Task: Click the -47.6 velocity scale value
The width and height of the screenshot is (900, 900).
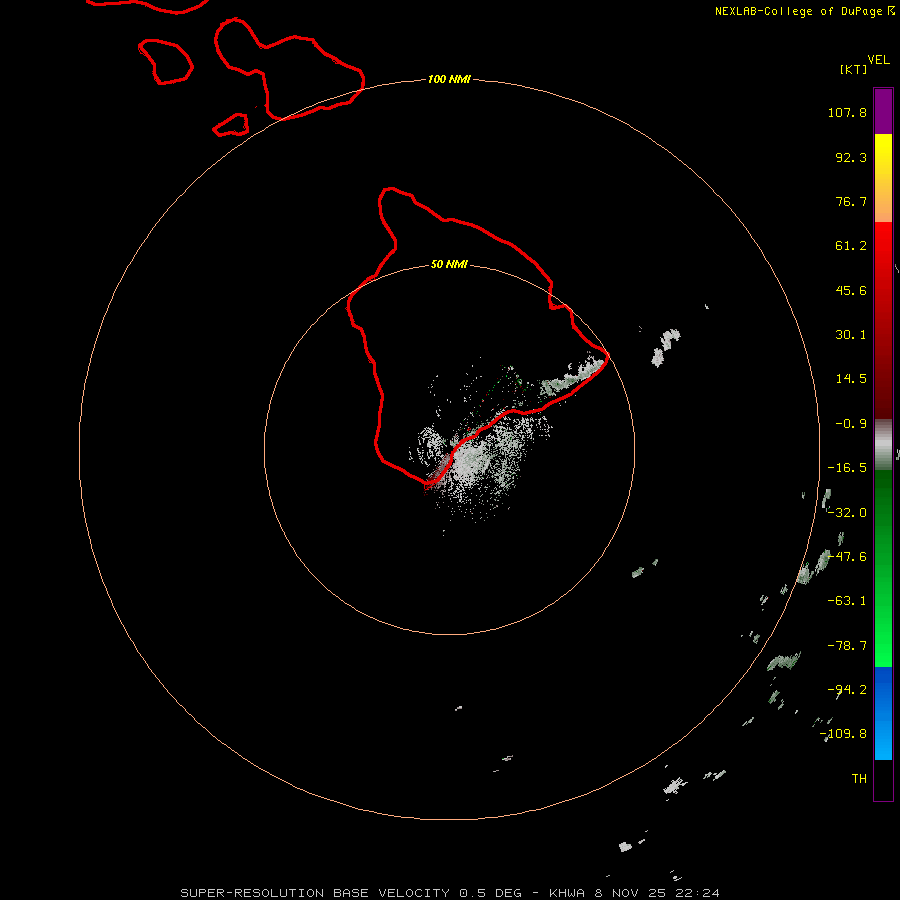Action: pos(847,557)
